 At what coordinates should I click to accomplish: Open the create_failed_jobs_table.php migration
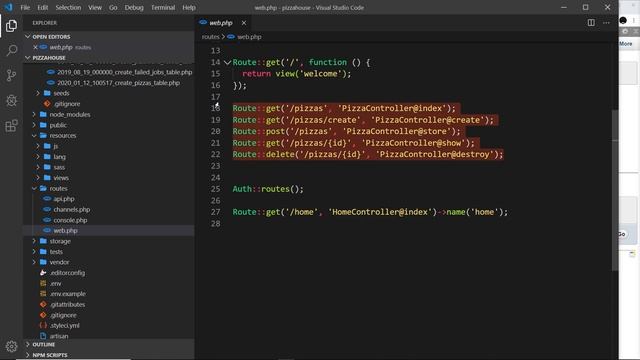[124, 72]
